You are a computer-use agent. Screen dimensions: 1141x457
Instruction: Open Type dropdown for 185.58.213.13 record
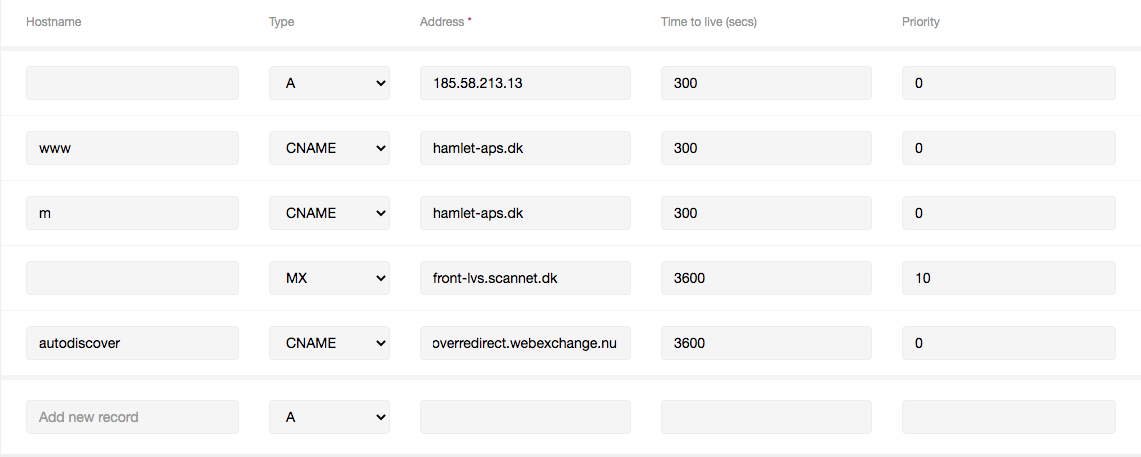[x=329, y=83]
